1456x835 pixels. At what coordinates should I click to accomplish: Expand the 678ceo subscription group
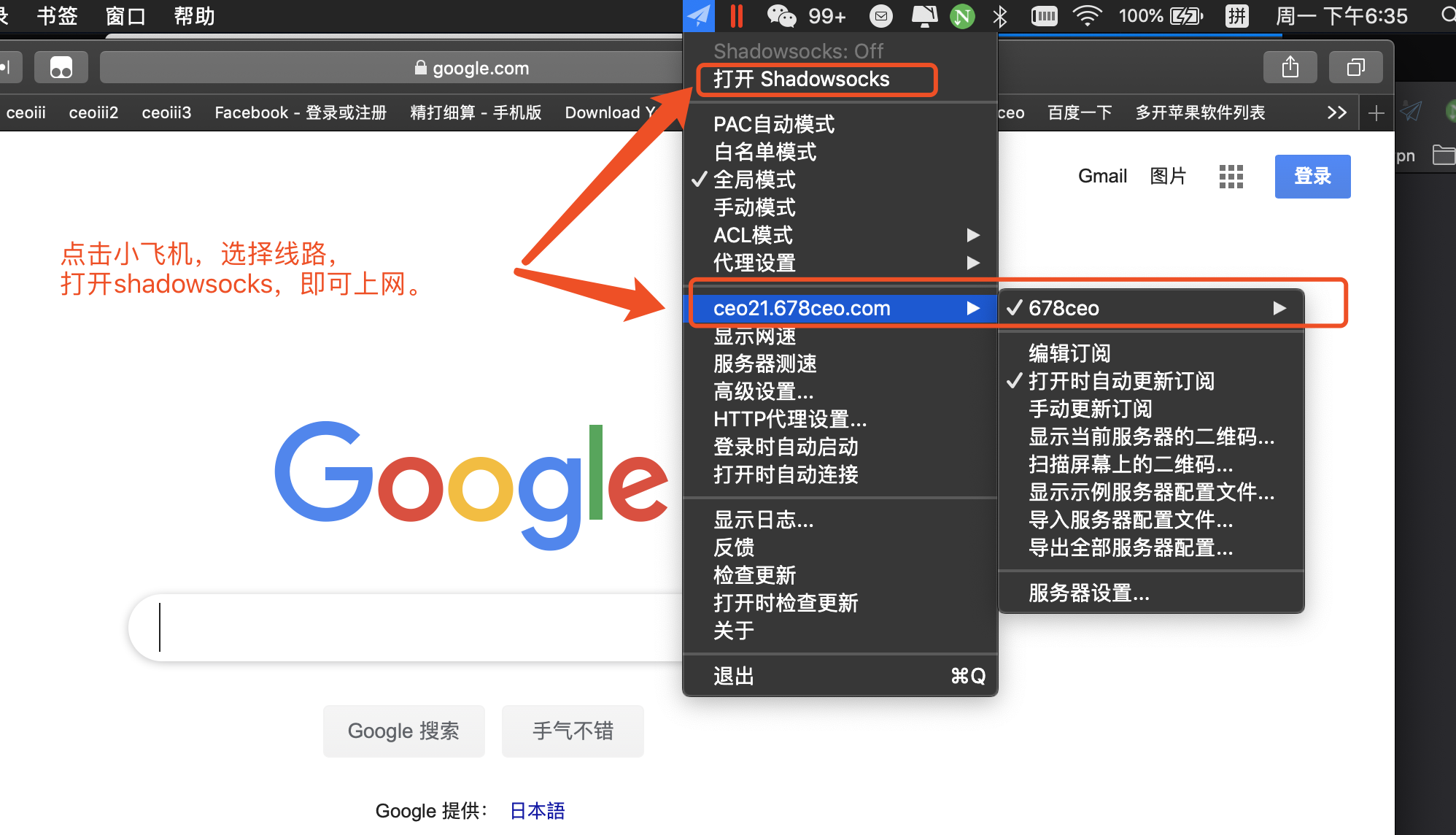click(x=1151, y=308)
